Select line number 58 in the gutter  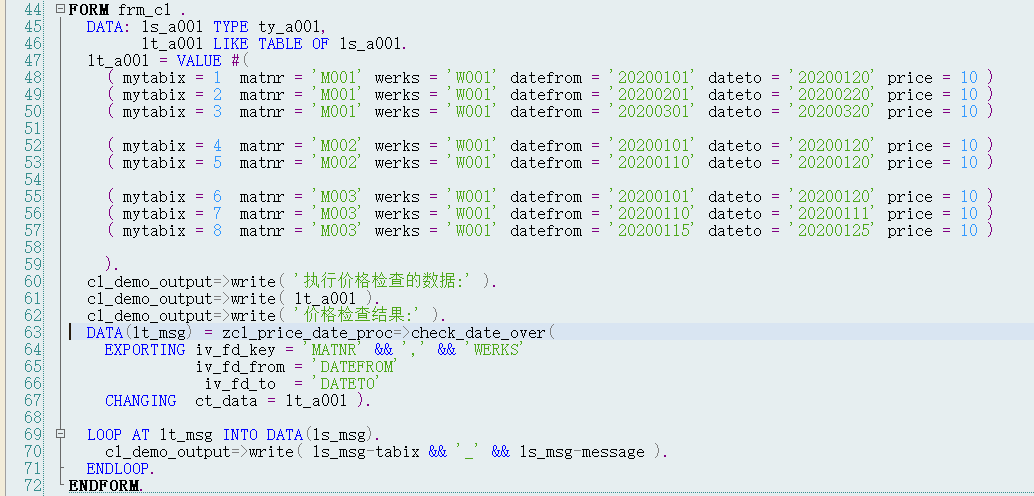coord(33,248)
